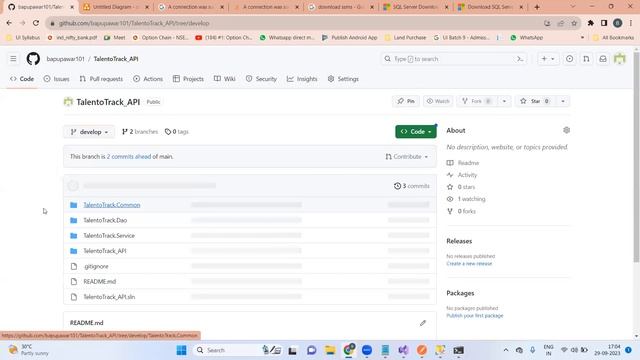This screenshot has height=360, width=640.
Task: Open the create new plus dropdown
Action: pyautogui.click(x=548, y=59)
